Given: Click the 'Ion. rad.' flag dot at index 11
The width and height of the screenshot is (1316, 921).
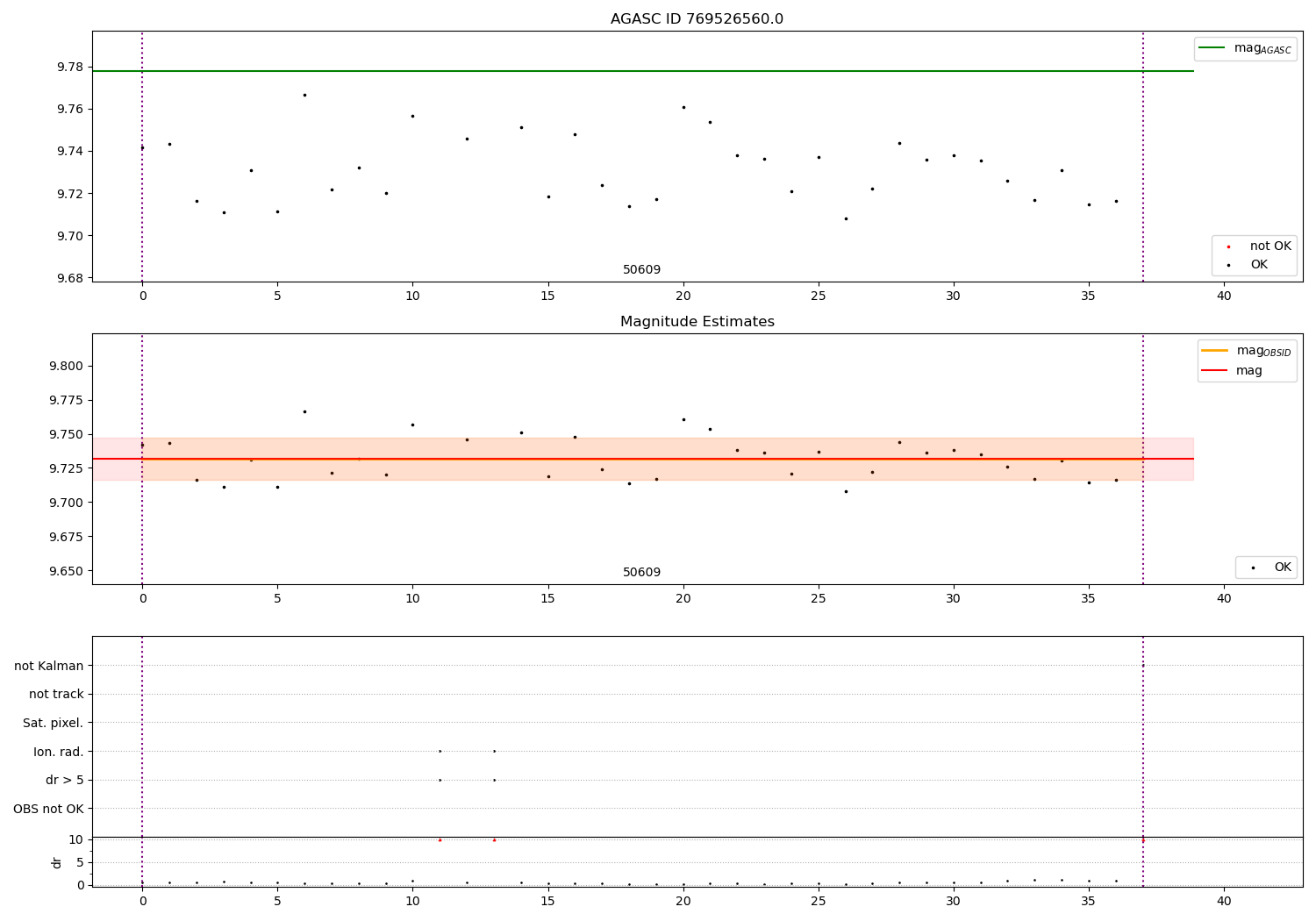Looking at the screenshot, I should click(440, 751).
